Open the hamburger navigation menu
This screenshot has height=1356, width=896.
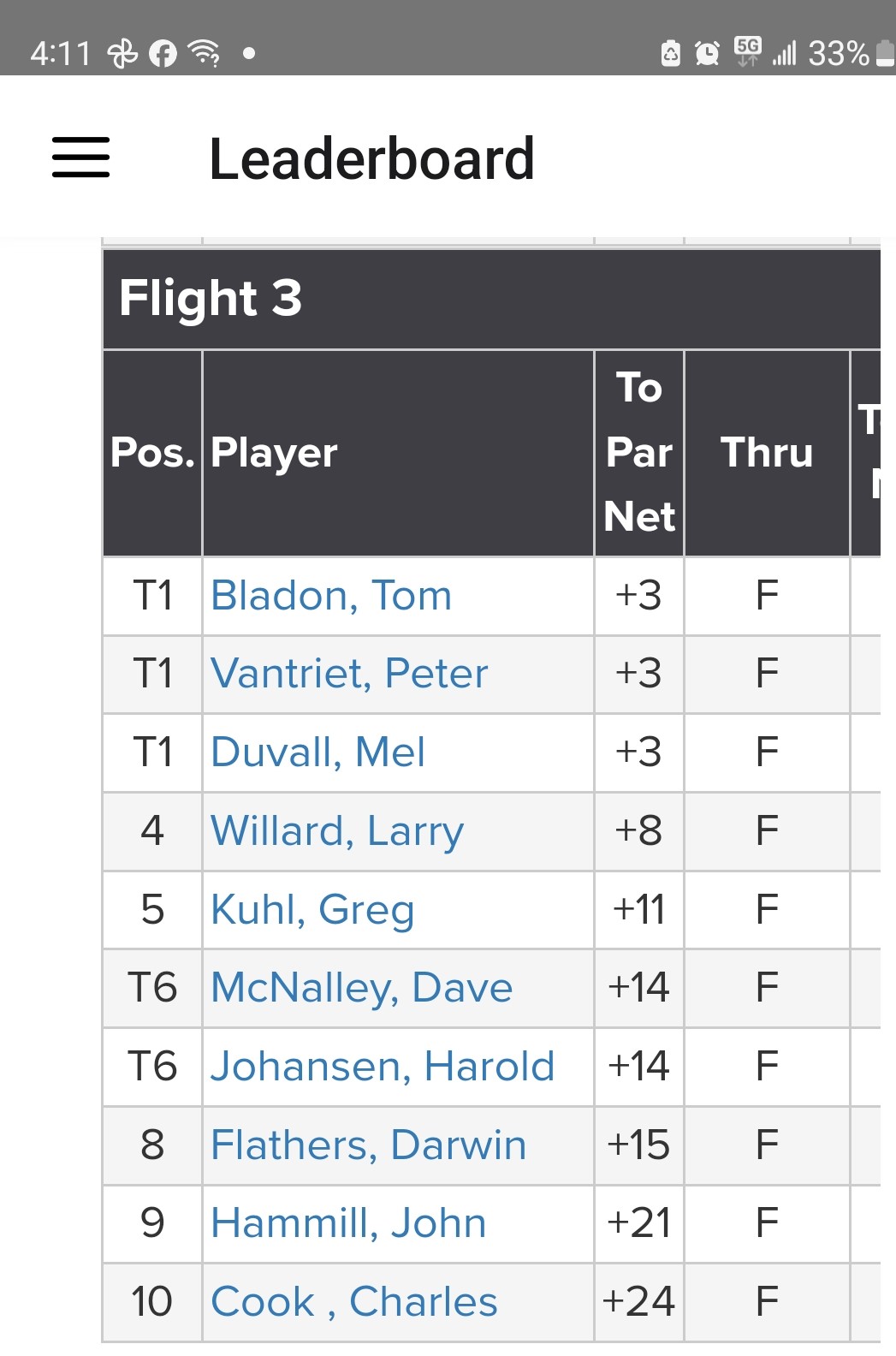tap(81, 158)
